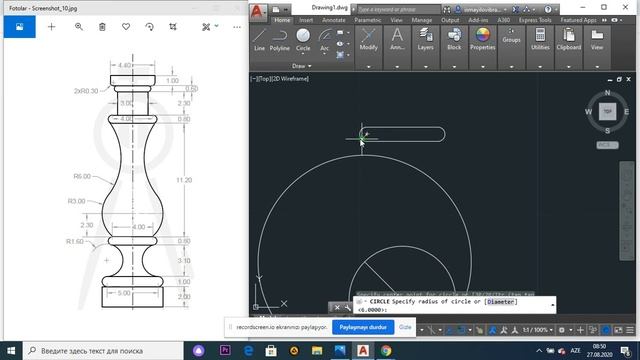Click the TOP face of the ViewCube
The width and height of the screenshot is (640, 360).
(x=607, y=111)
